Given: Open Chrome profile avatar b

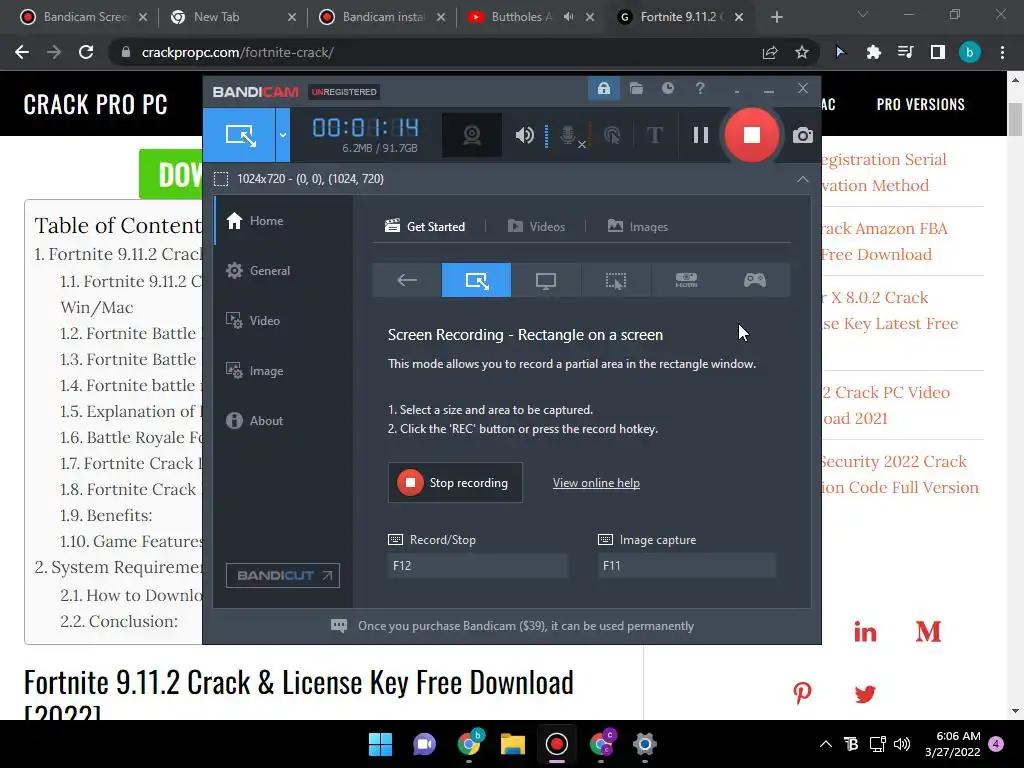Looking at the screenshot, I should pyautogui.click(x=970, y=52).
